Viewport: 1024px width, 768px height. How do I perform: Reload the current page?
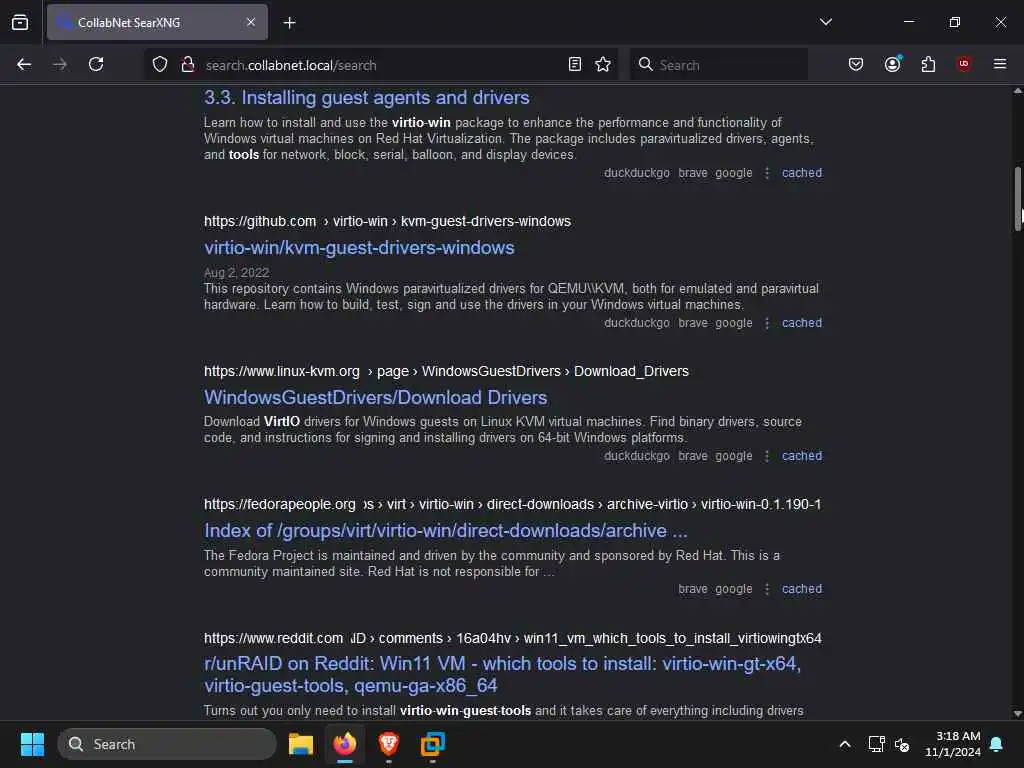tap(96, 64)
